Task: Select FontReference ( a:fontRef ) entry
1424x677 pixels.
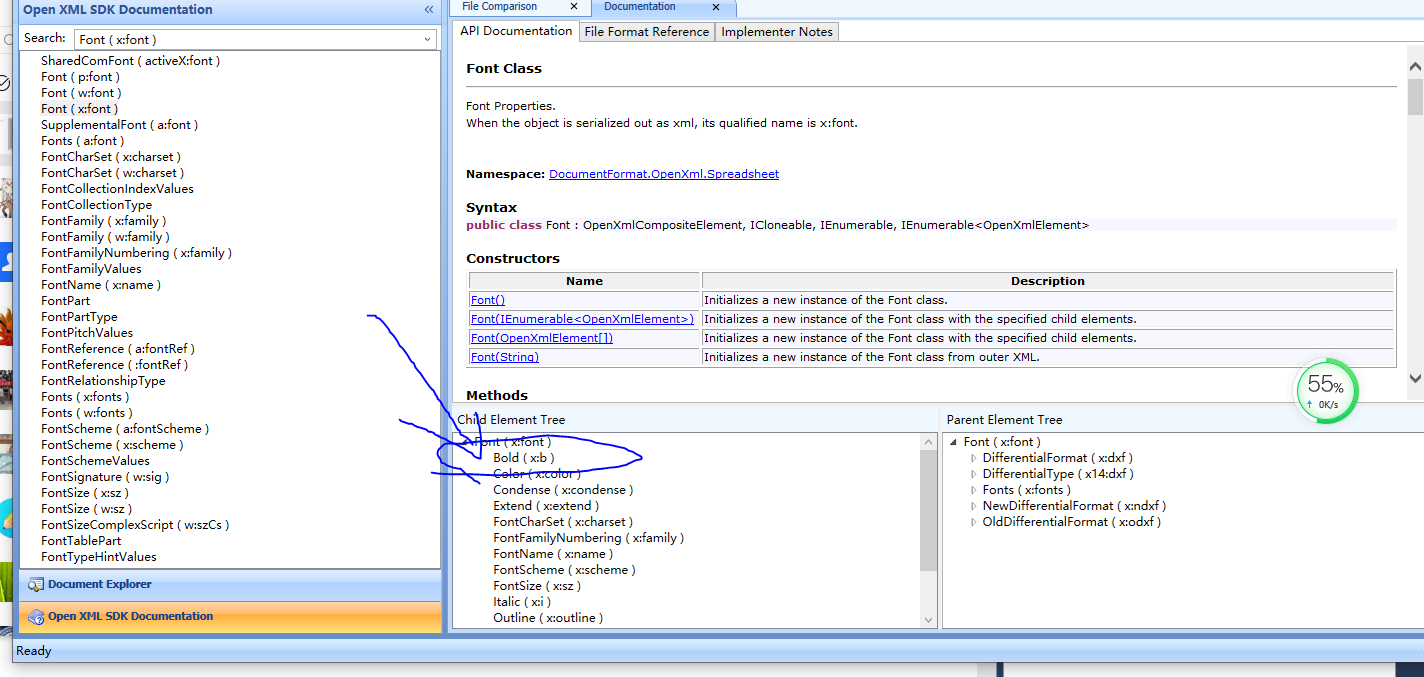Action: pyautogui.click(x=118, y=349)
